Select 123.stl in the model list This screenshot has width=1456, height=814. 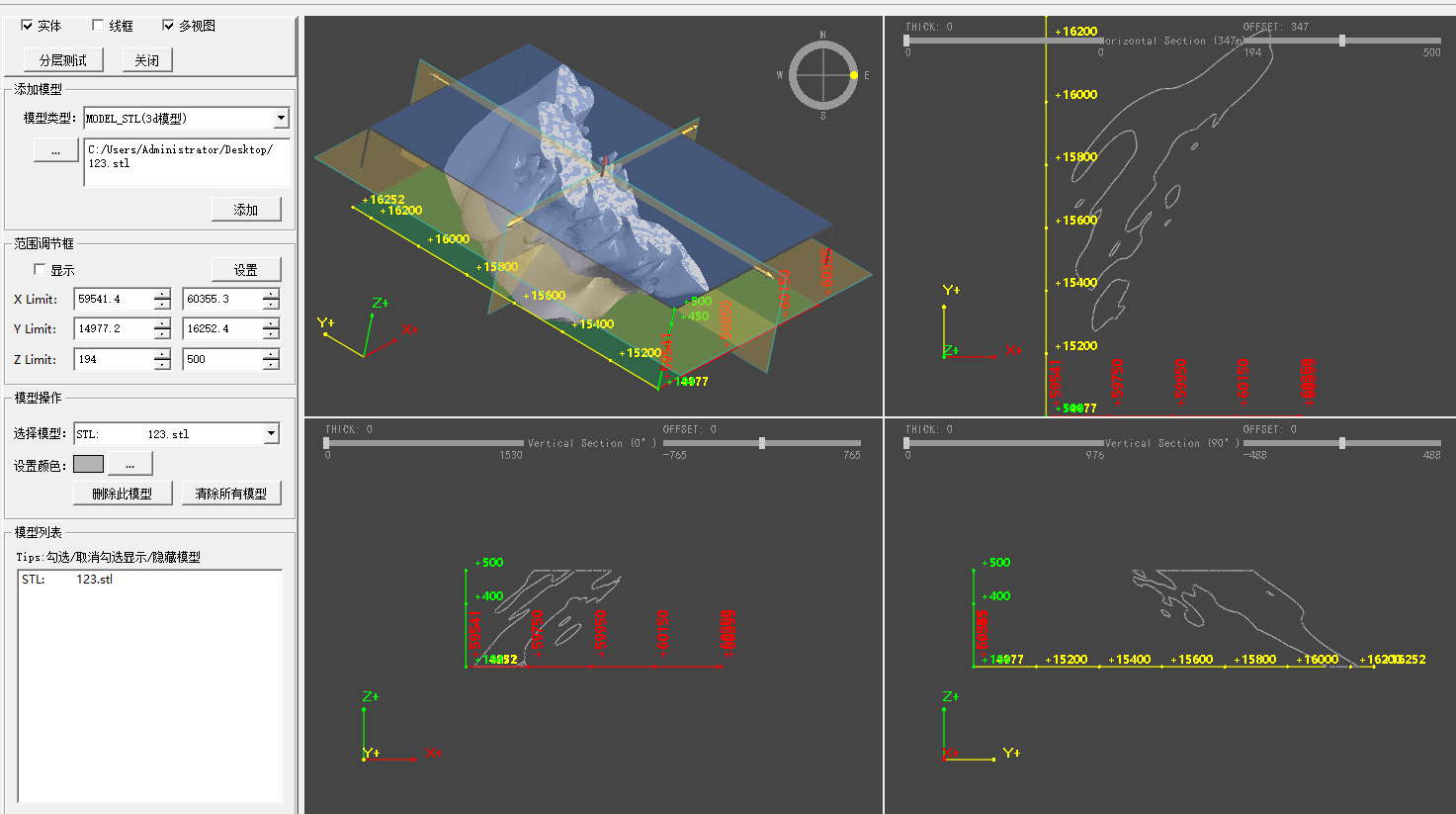94,580
